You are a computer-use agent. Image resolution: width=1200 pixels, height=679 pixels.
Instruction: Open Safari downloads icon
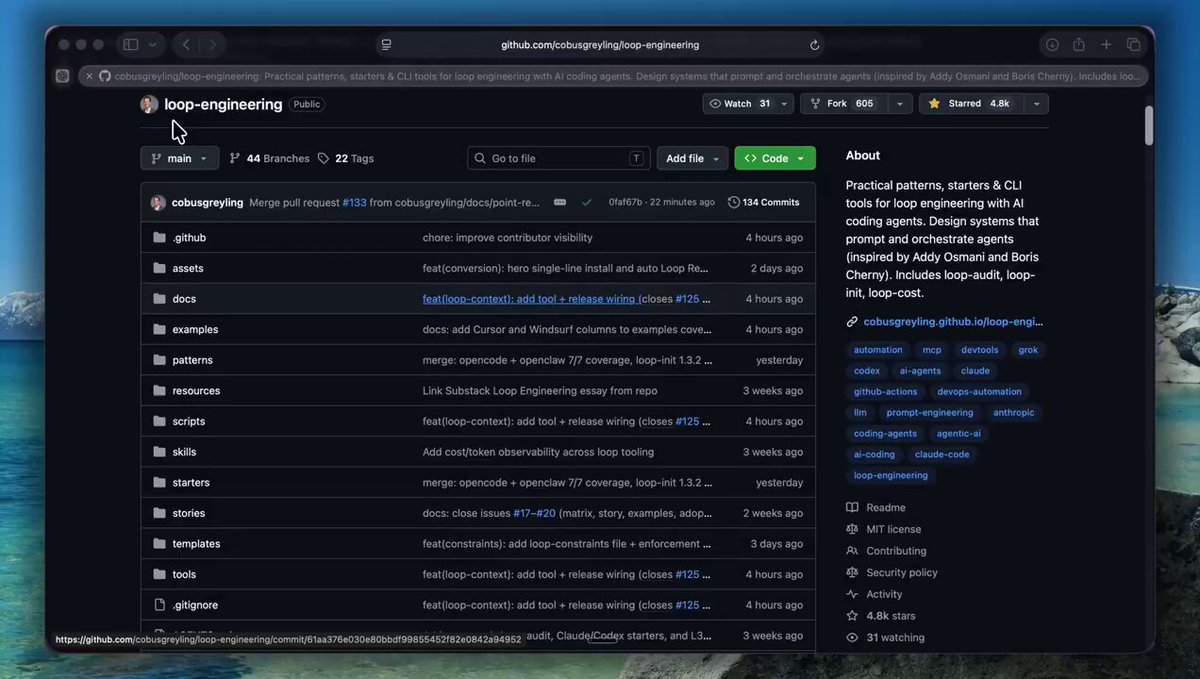pyautogui.click(x=1052, y=45)
